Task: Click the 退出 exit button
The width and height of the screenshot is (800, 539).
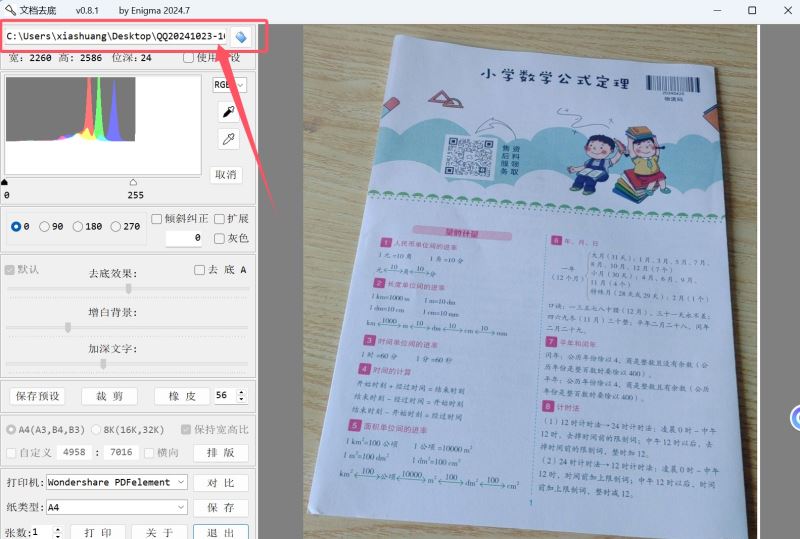Action: [221, 532]
